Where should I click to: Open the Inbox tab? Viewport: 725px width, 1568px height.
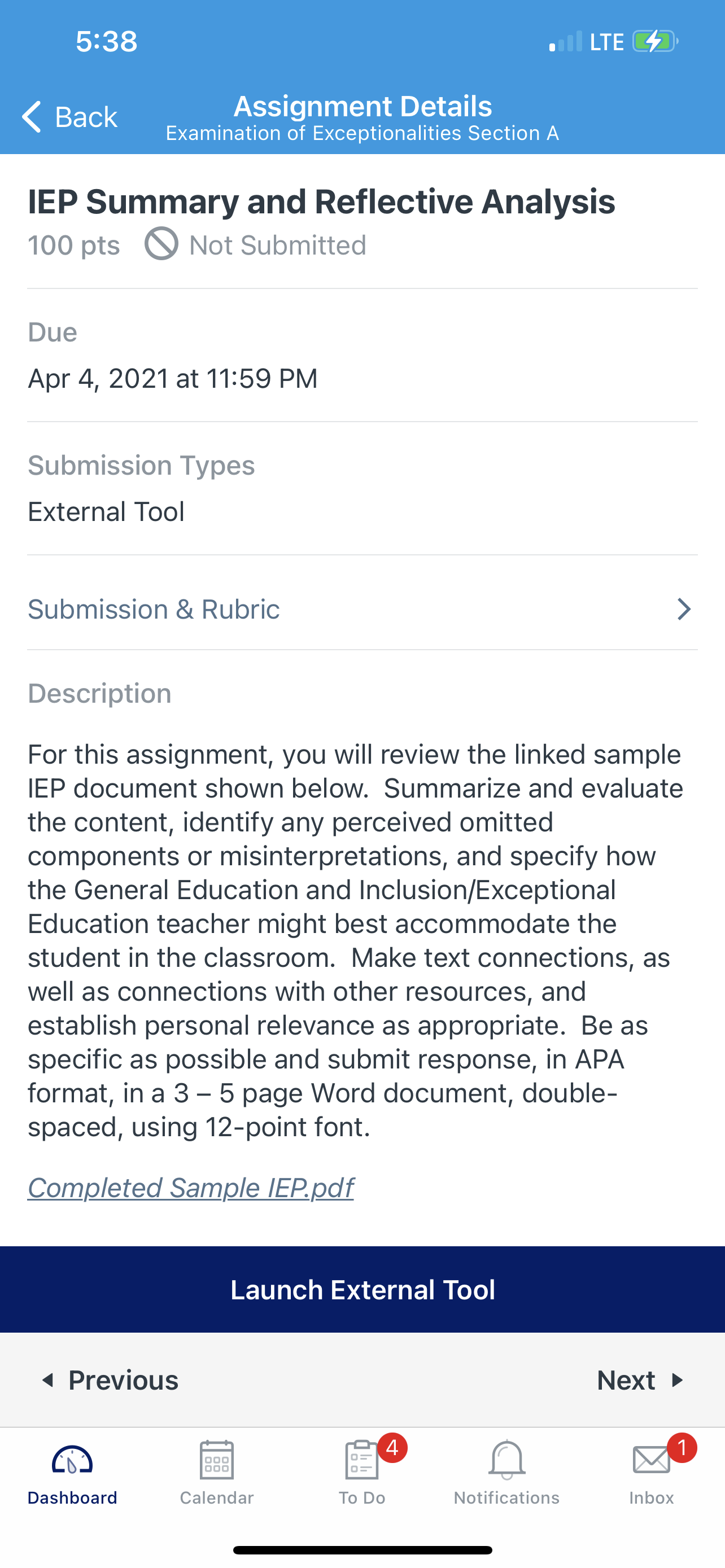coord(650,1473)
